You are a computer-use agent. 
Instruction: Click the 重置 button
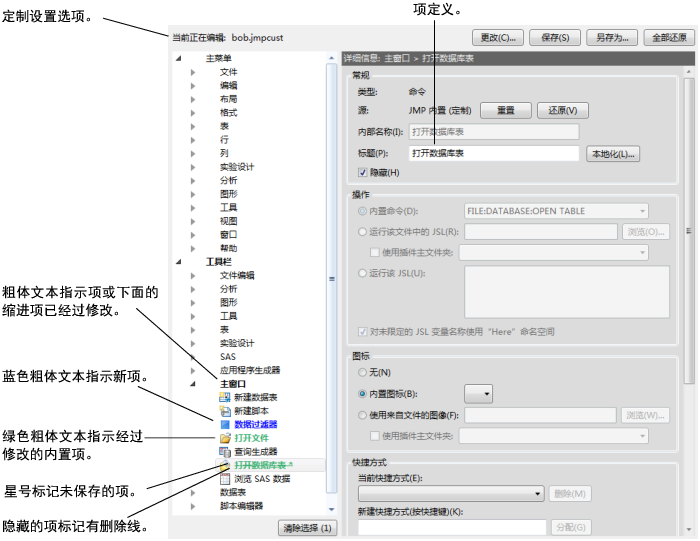[x=506, y=110]
